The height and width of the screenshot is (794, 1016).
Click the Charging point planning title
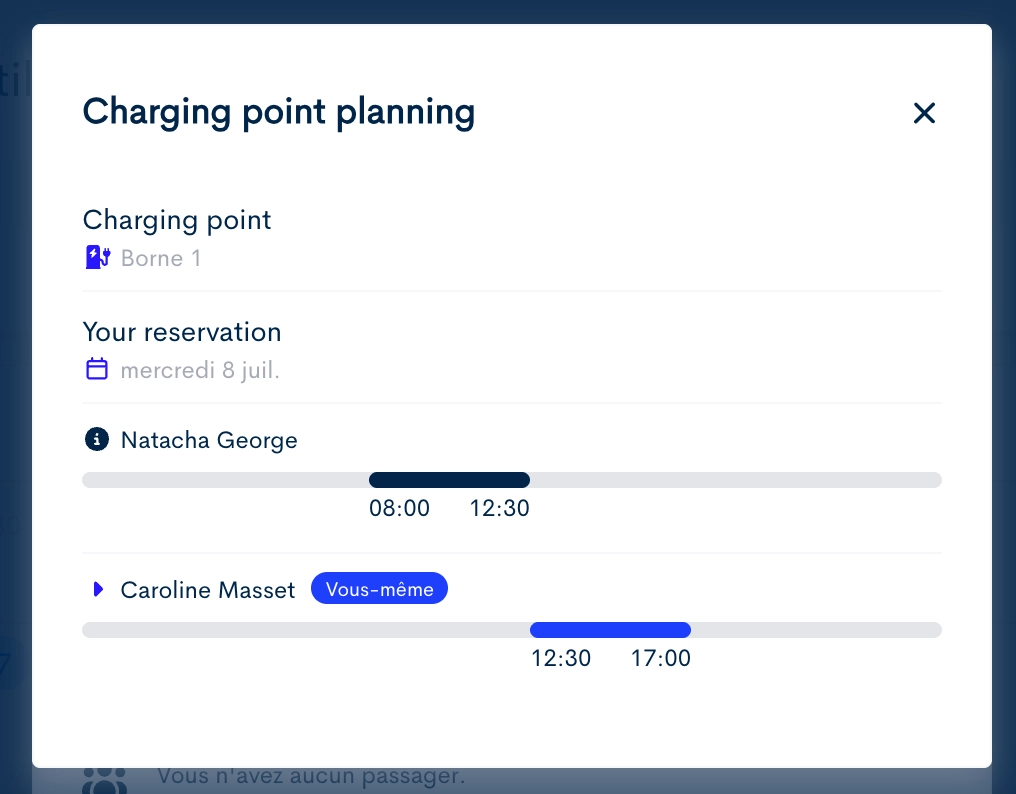[279, 112]
